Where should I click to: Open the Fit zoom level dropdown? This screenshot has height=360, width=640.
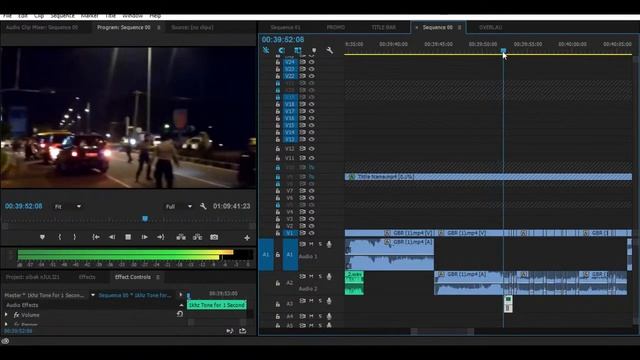pyautogui.click(x=68, y=207)
